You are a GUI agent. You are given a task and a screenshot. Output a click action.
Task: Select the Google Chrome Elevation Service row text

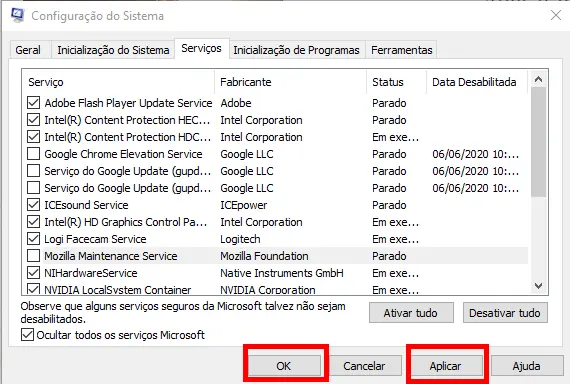click(x=123, y=154)
